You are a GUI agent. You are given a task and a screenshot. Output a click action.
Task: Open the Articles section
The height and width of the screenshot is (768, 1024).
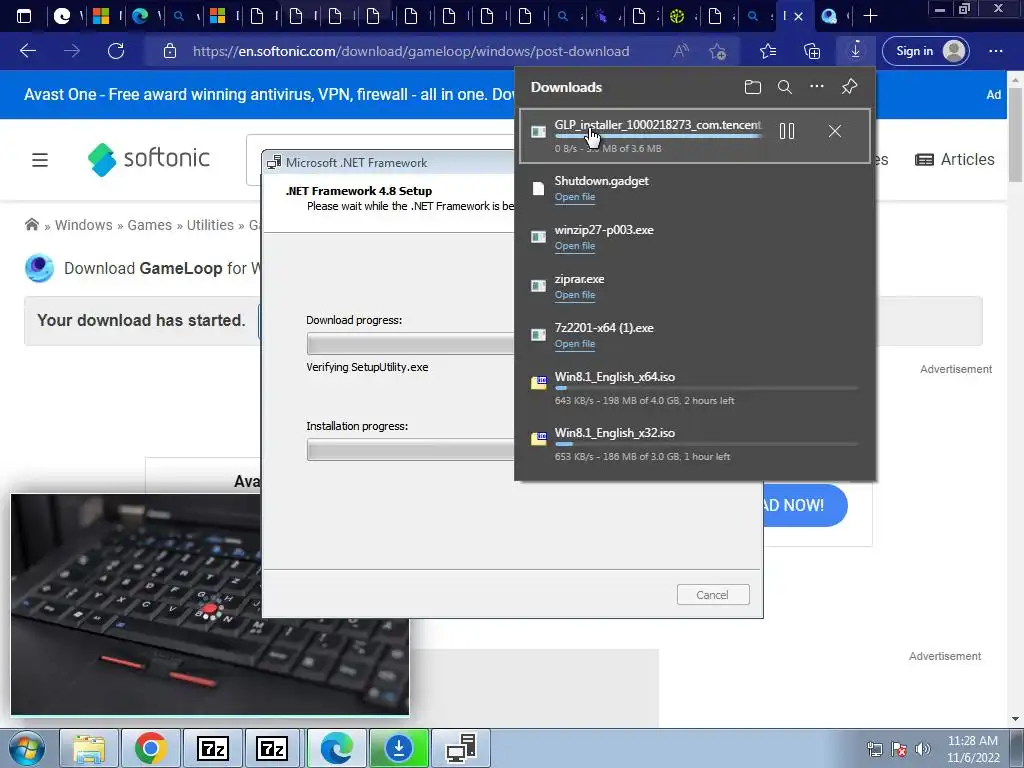coord(955,159)
